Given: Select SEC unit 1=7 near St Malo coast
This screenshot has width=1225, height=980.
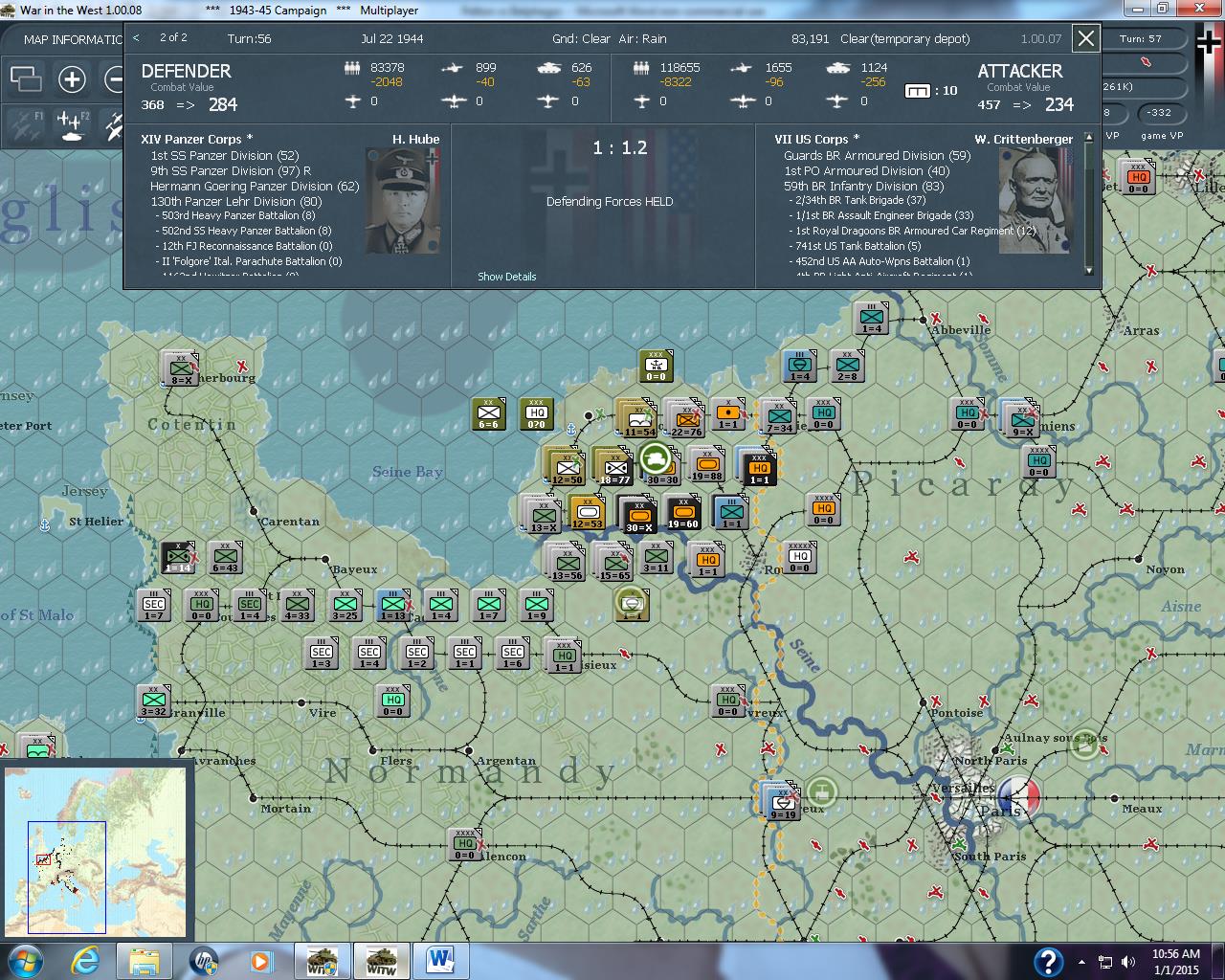Looking at the screenshot, I should pos(153,605).
